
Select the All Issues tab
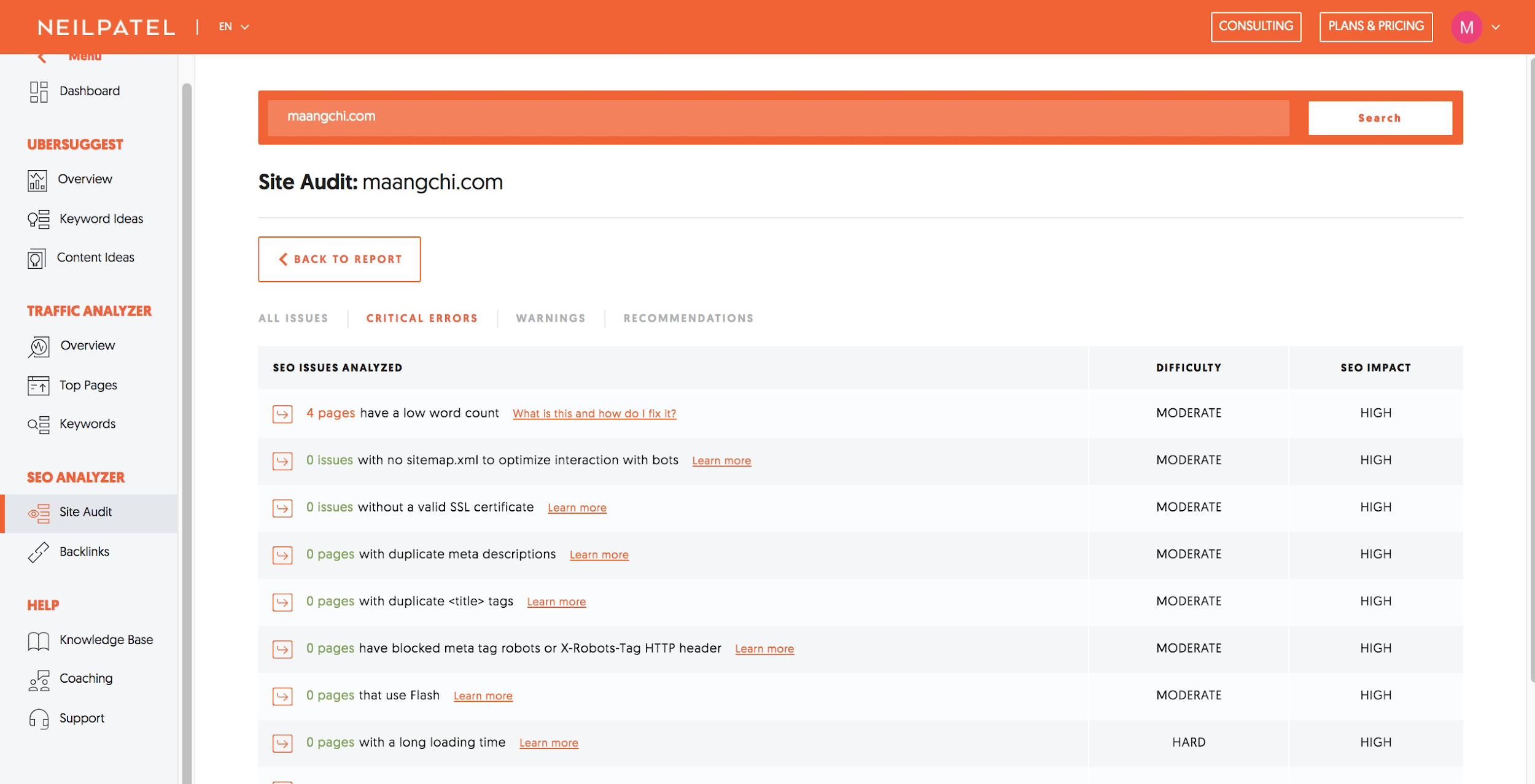coord(293,318)
